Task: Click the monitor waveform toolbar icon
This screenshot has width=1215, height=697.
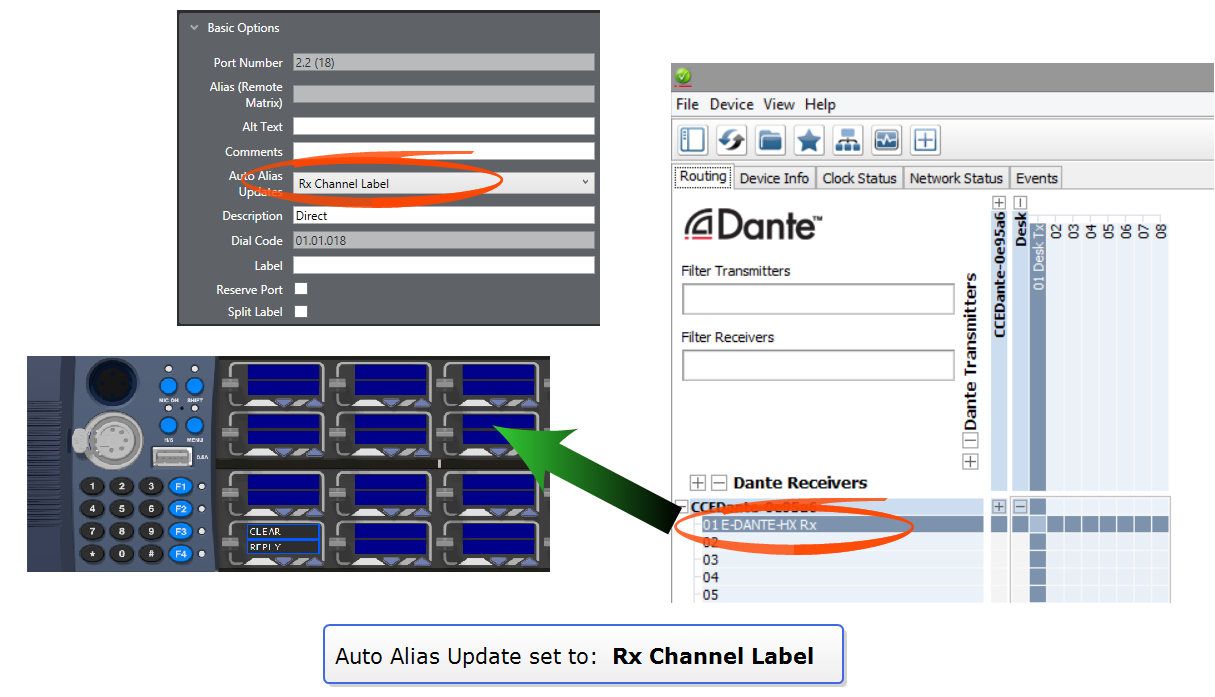Action: click(x=887, y=140)
